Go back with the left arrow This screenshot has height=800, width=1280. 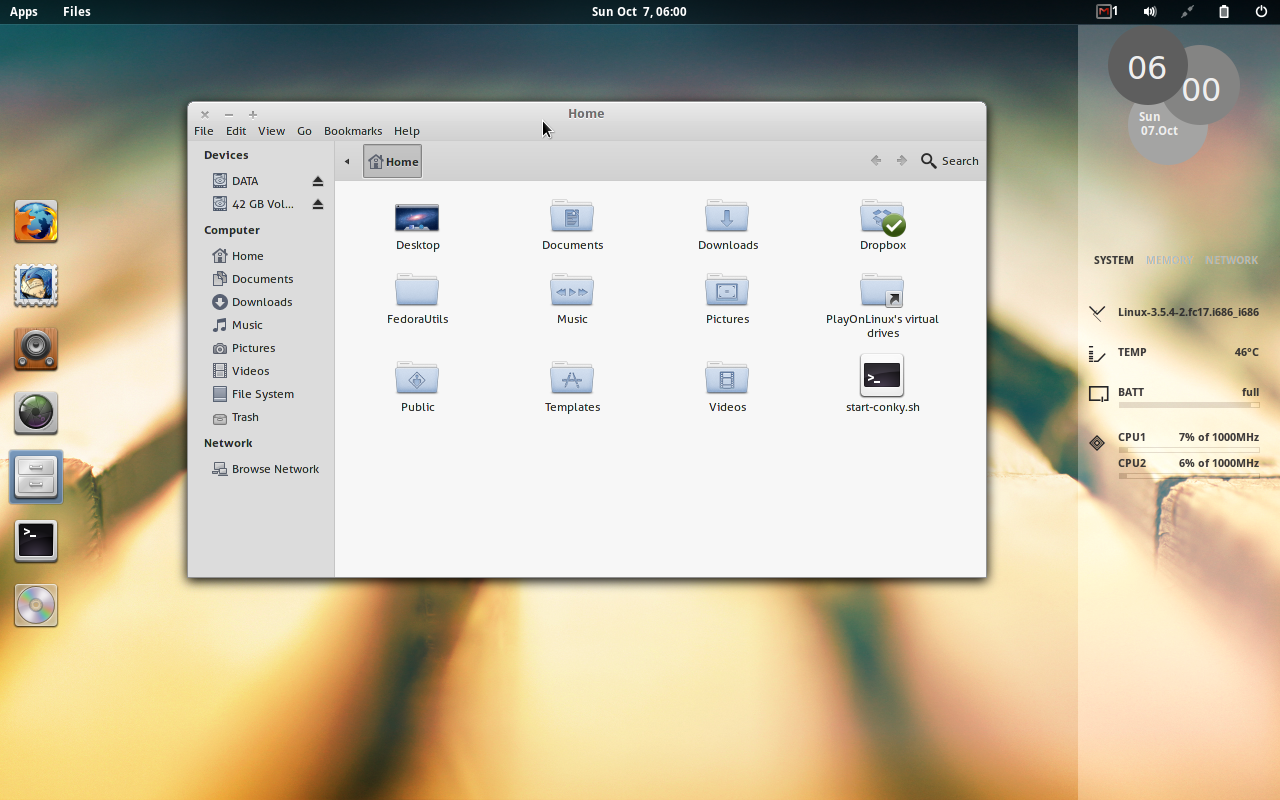click(x=876, y=161)
